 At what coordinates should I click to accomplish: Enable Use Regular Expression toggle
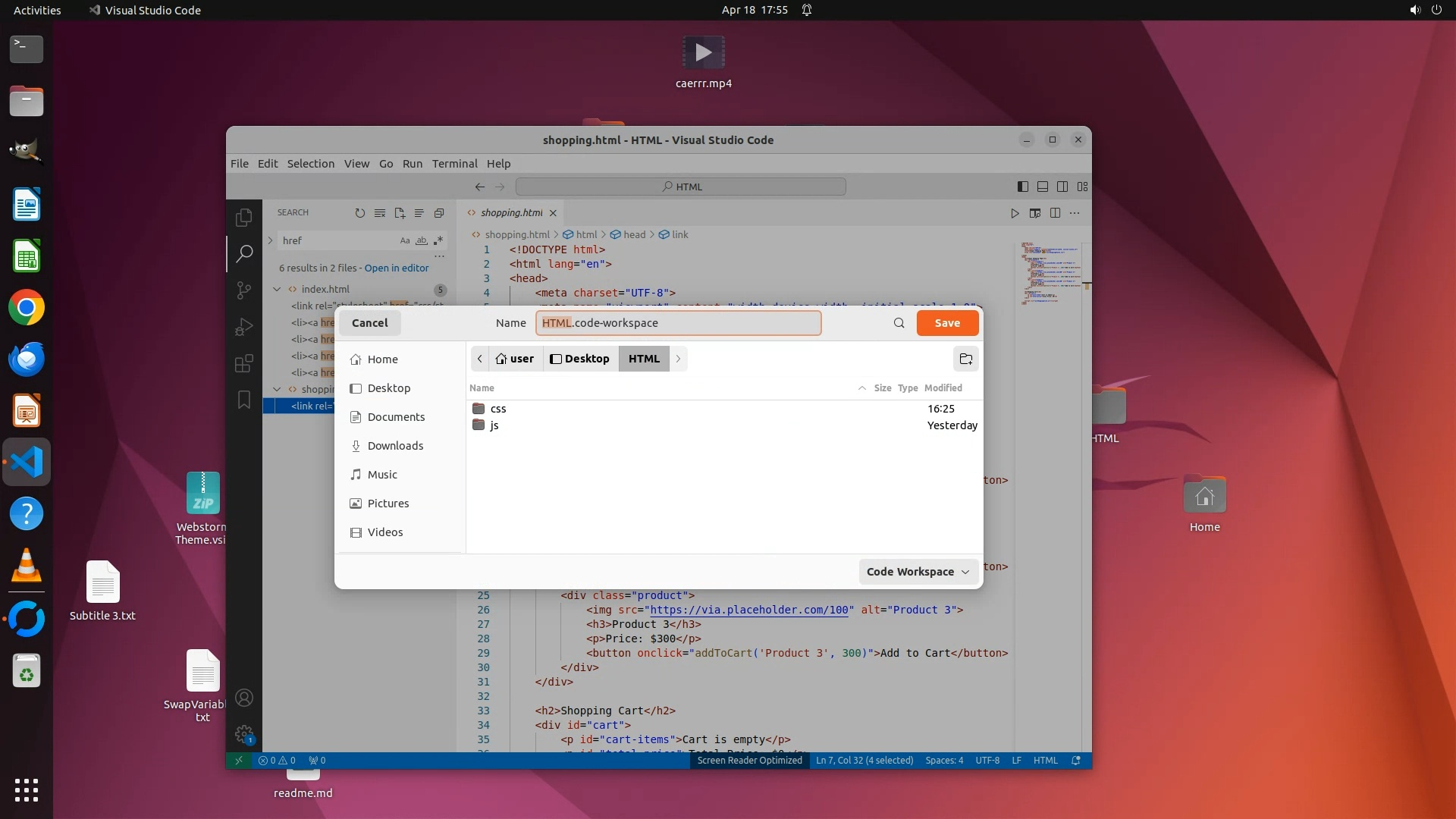click(438, 241)
